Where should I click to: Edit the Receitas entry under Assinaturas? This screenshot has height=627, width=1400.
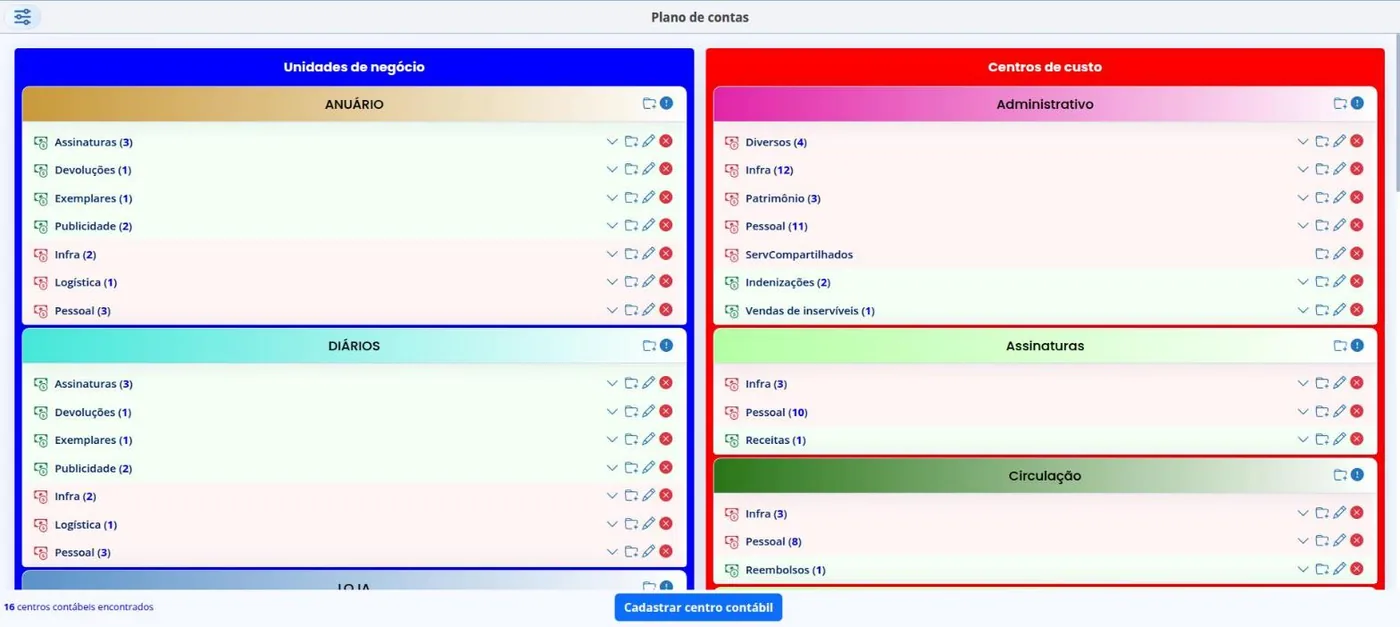[x=1339, y=439]
